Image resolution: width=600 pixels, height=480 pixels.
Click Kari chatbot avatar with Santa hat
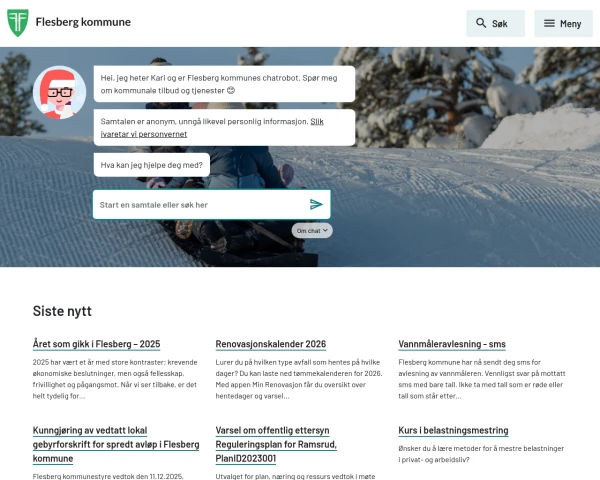pyautogui.click(x=59, y=92)
